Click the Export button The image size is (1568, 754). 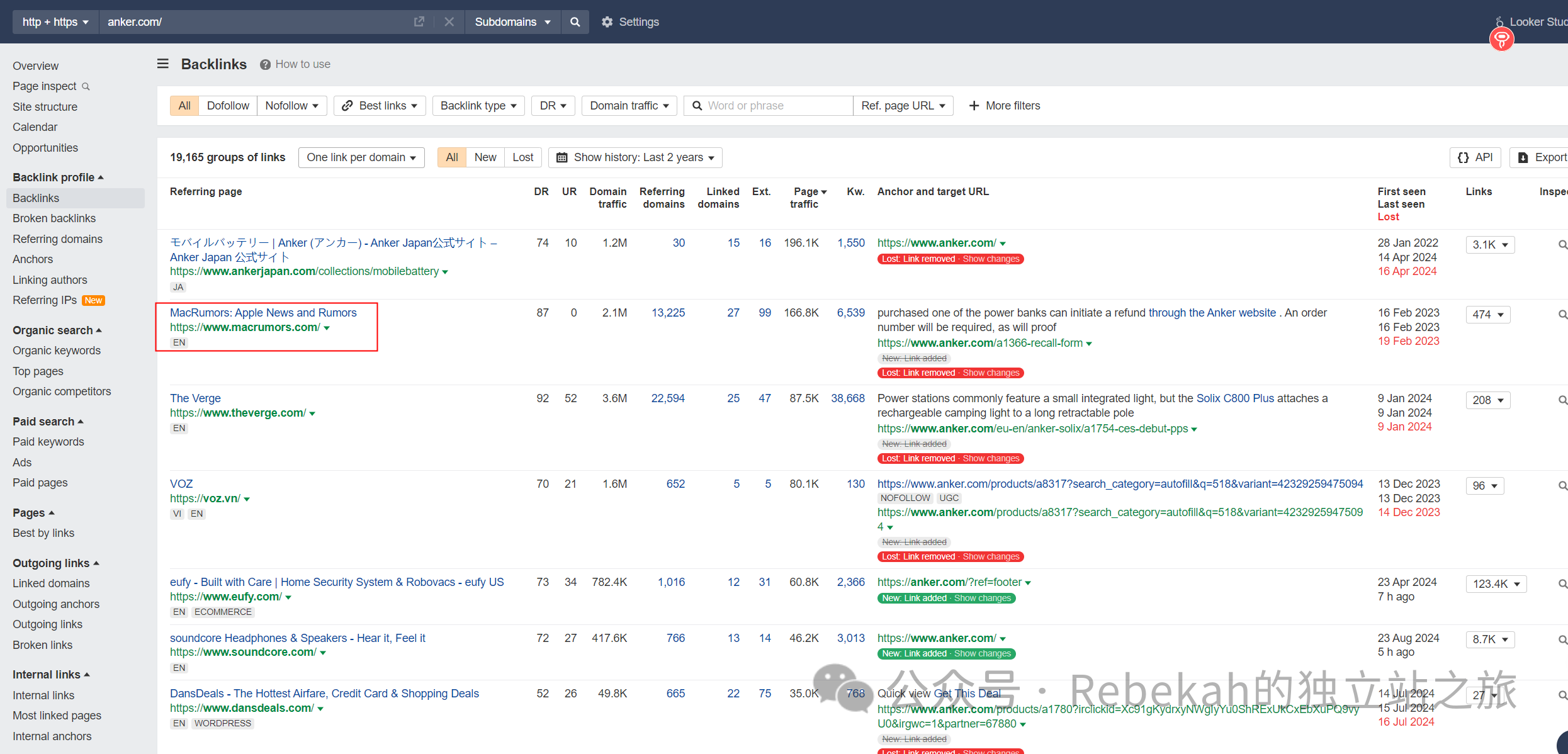click(1540, 157)
